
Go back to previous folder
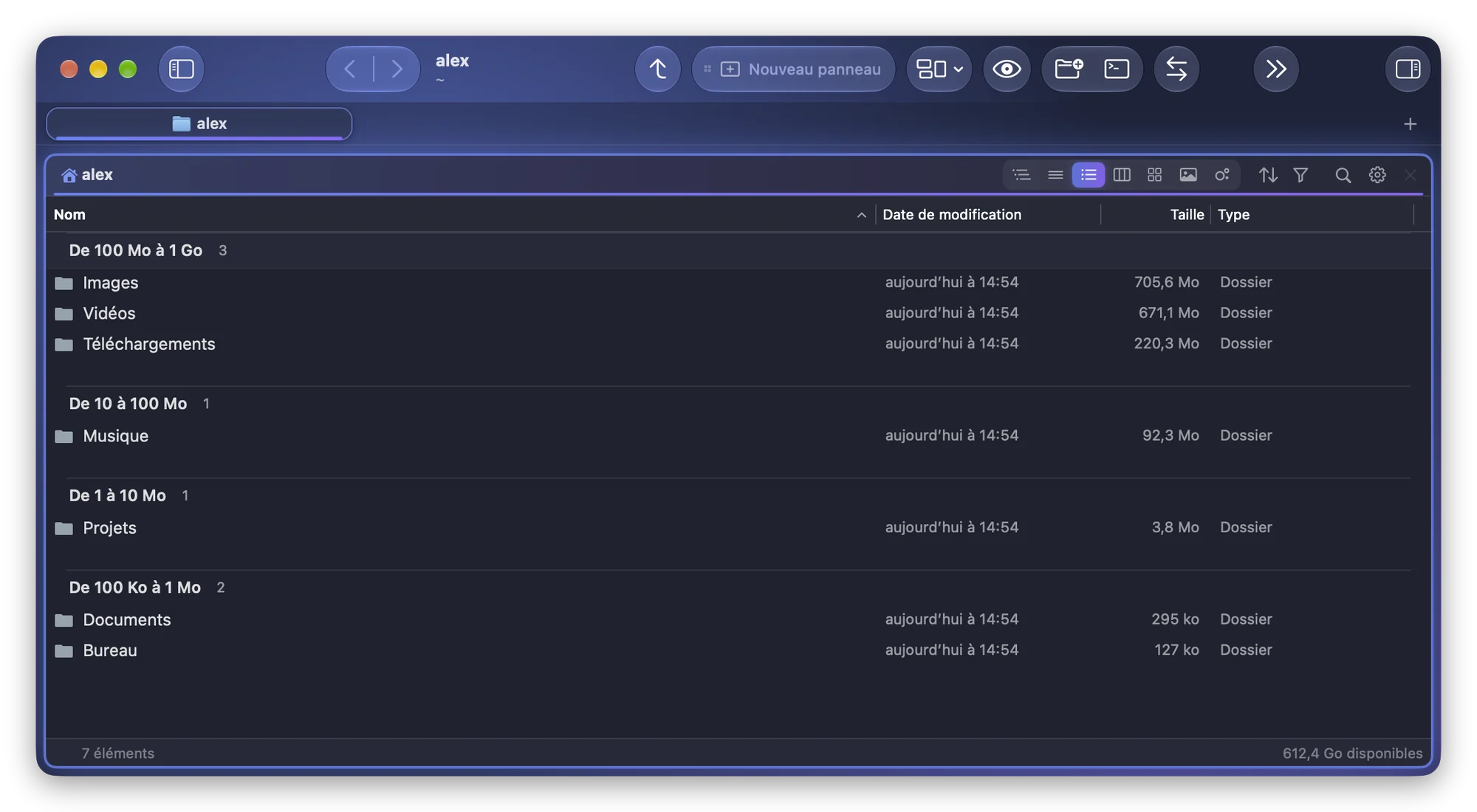click(x=350, y=69)
